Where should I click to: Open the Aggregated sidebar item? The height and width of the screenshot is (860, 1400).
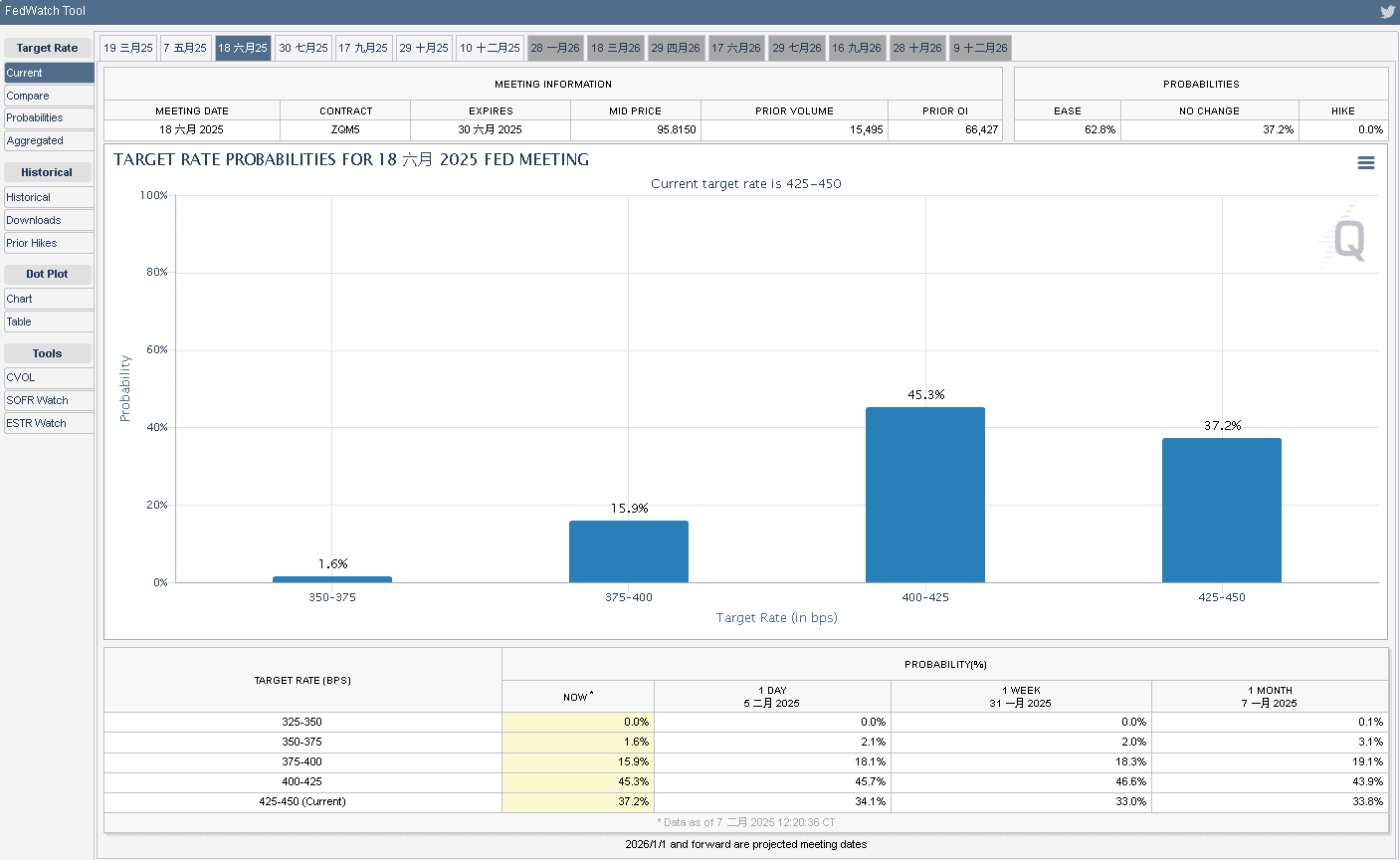49,140
